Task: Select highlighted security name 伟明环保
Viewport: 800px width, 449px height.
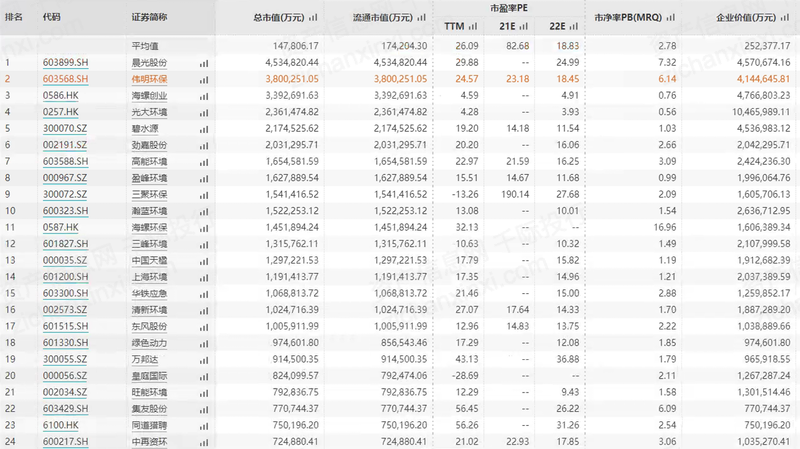Action: (149, 79)
